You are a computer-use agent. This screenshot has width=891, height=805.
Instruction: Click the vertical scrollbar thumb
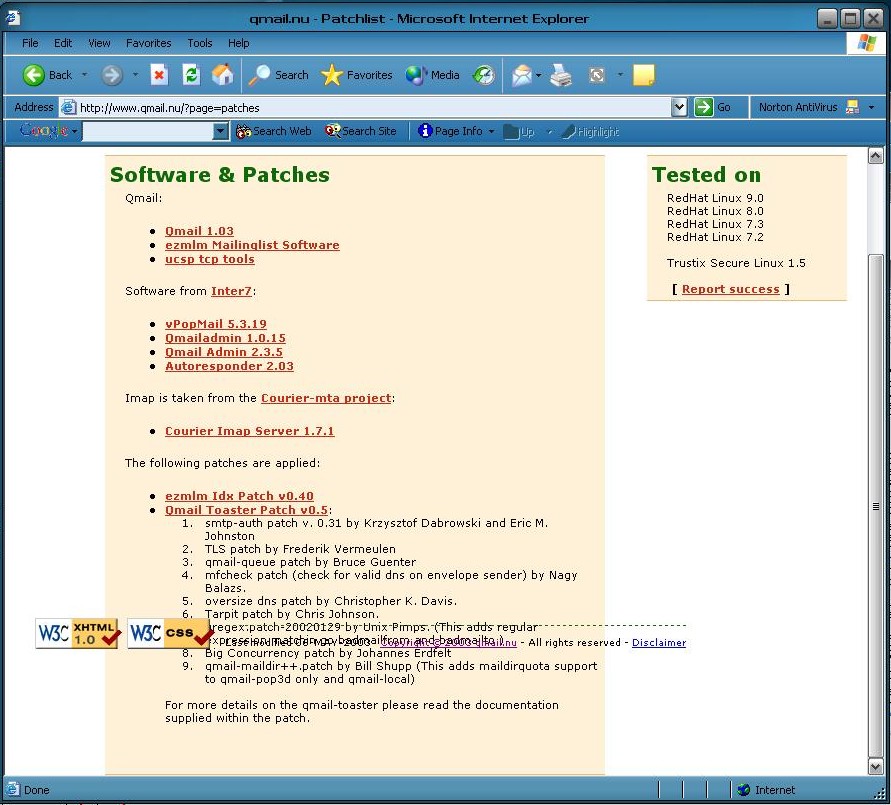876,506
